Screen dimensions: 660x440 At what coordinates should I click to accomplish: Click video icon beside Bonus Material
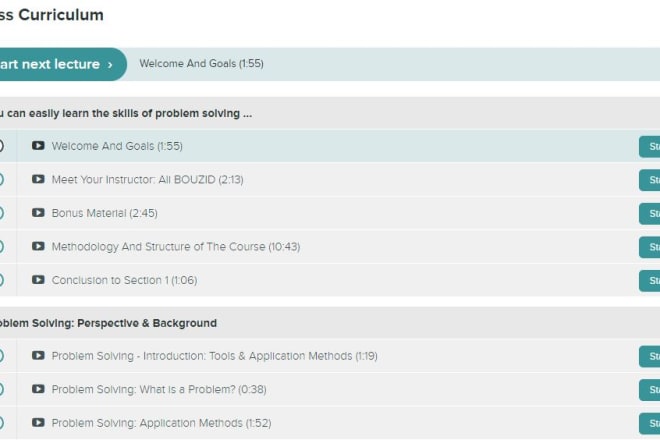pos(38,213)
